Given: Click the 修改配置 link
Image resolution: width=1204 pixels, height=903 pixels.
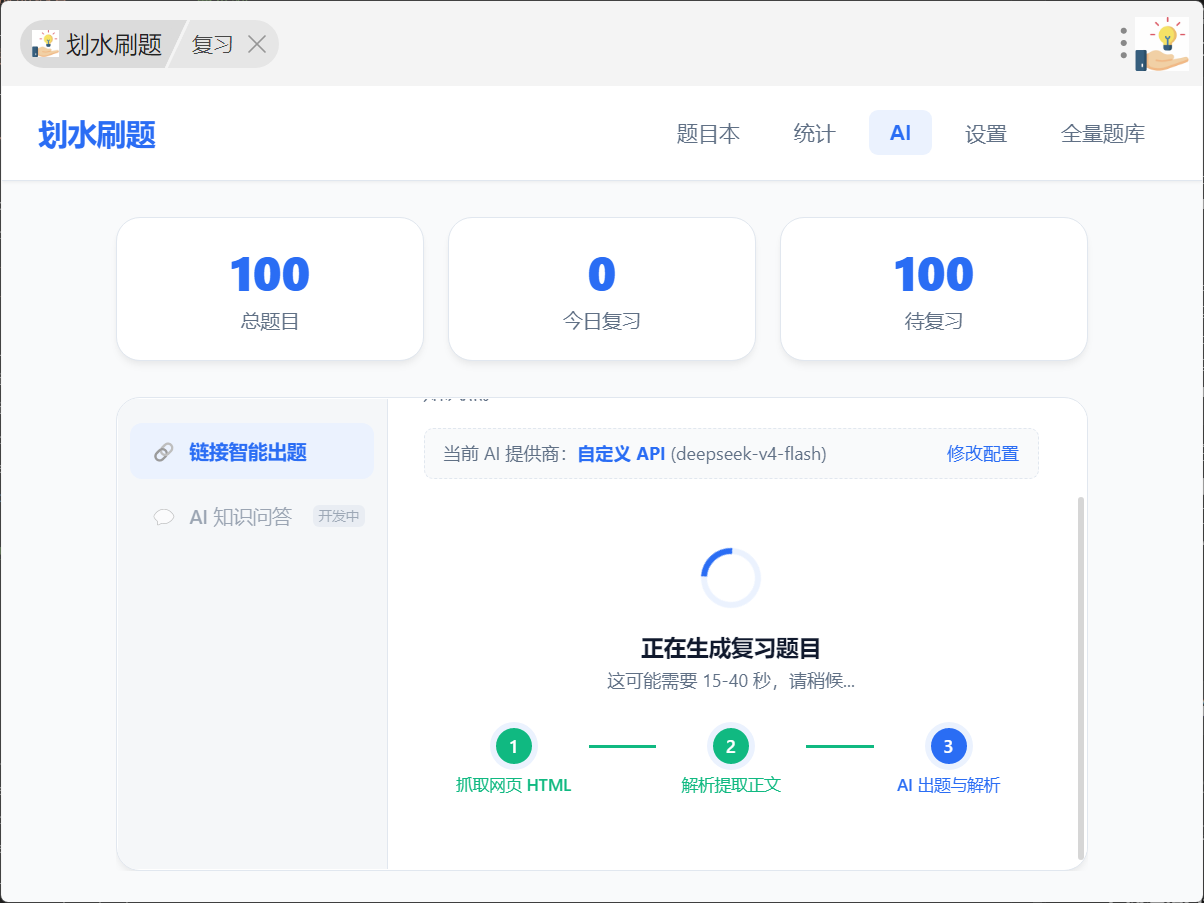Looking at the screenshot, I should (x=983, y=454).
